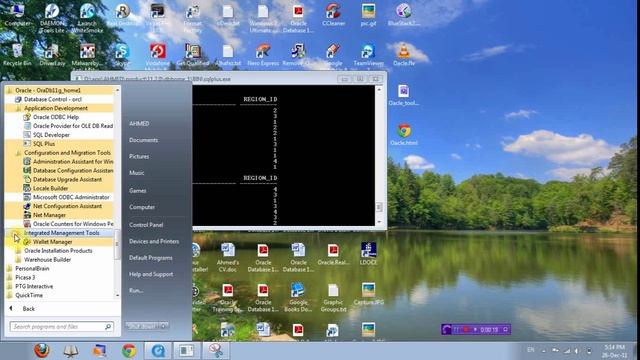
Task: Open the Skype desktop shortcut
Action: click(x=122, y=56)
